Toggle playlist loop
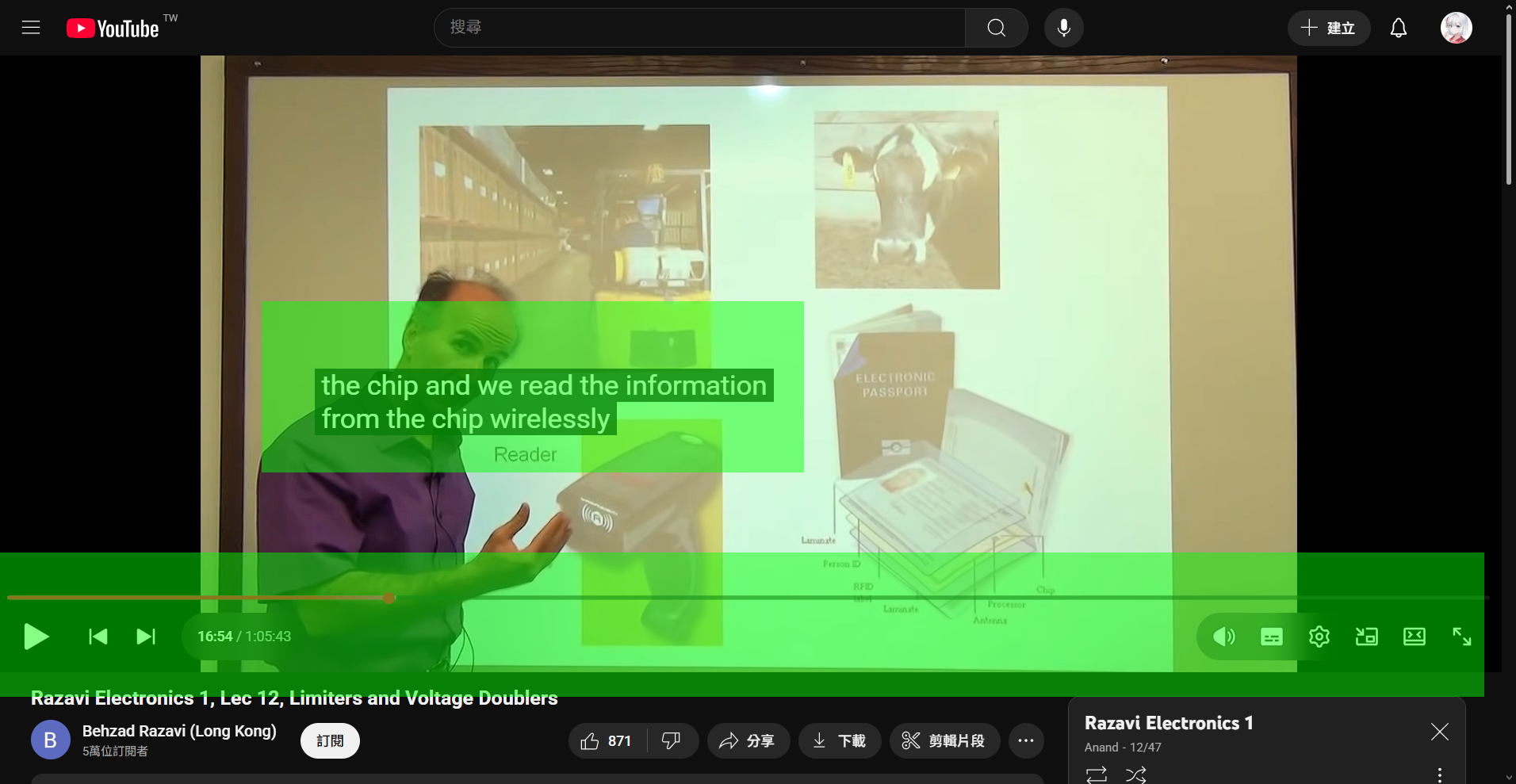 [x=1097, y=774]
